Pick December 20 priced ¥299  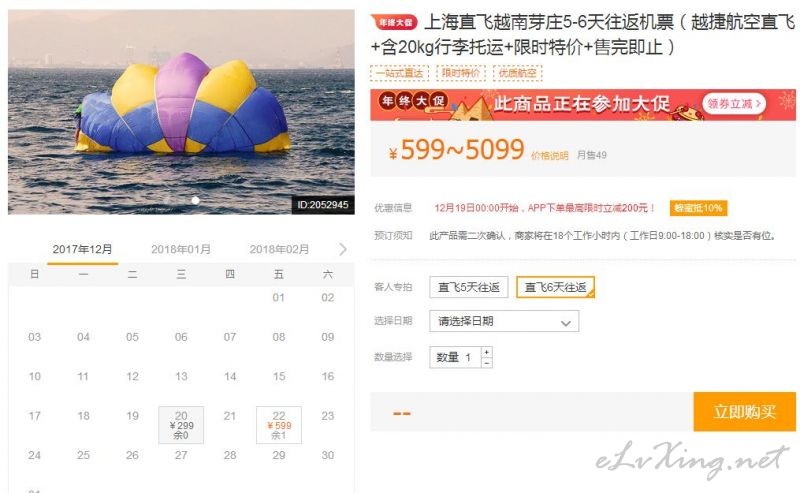click(181, 425)
